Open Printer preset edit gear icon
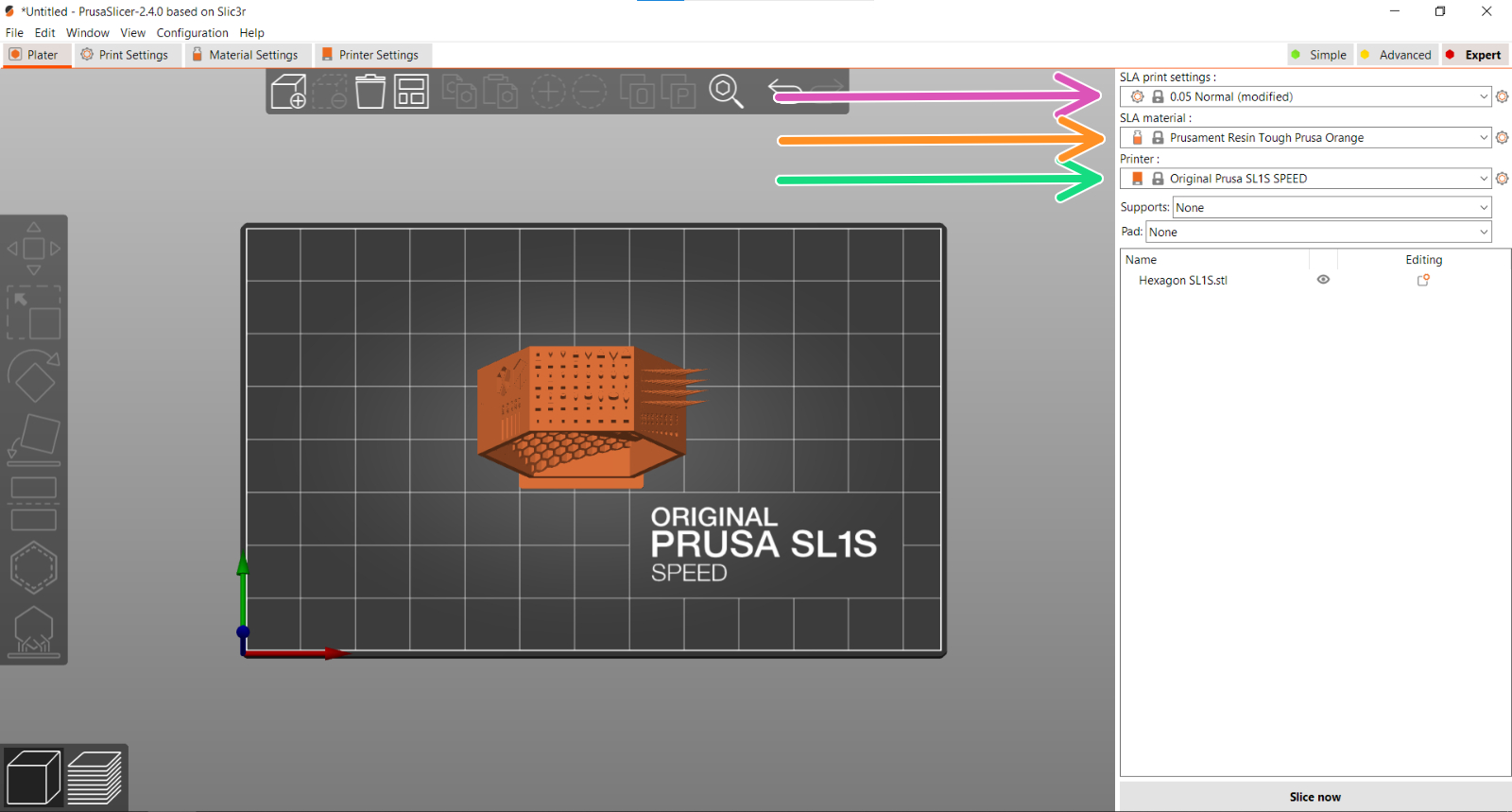Viewport: 1512px width, 812px height. [1502, 179]
